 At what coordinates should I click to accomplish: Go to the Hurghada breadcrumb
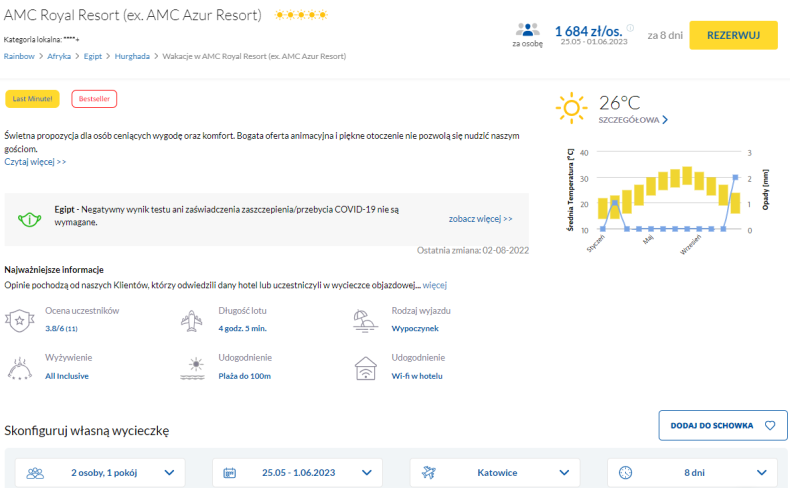[132, 56]
